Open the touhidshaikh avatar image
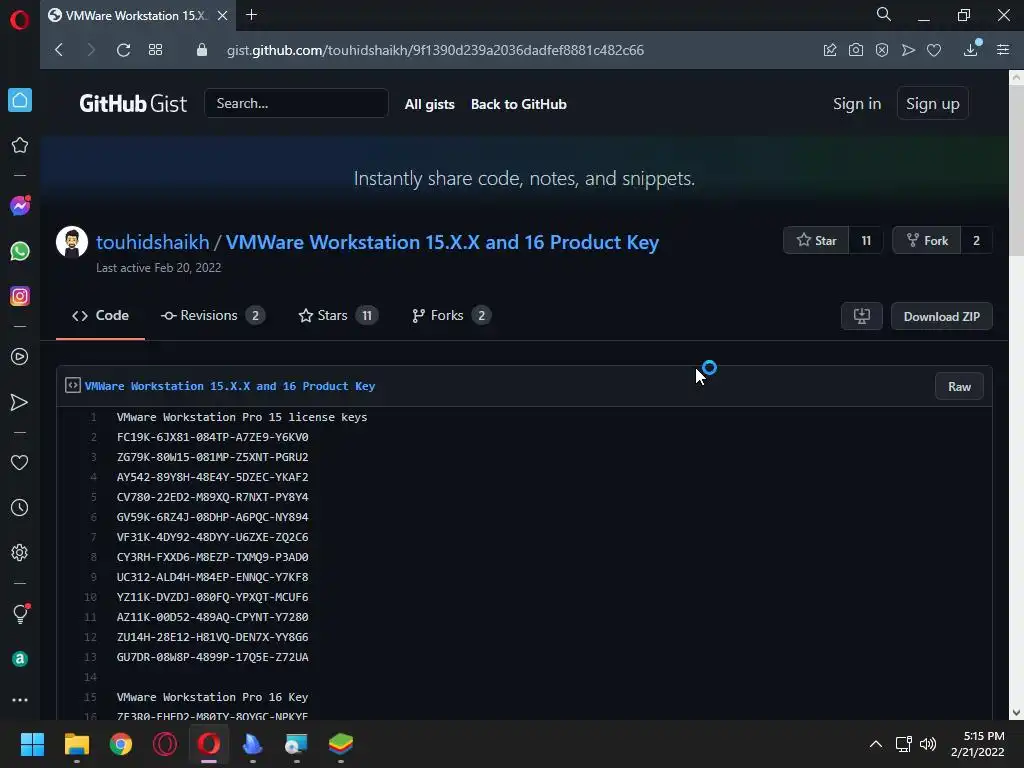 click(72, 242)
